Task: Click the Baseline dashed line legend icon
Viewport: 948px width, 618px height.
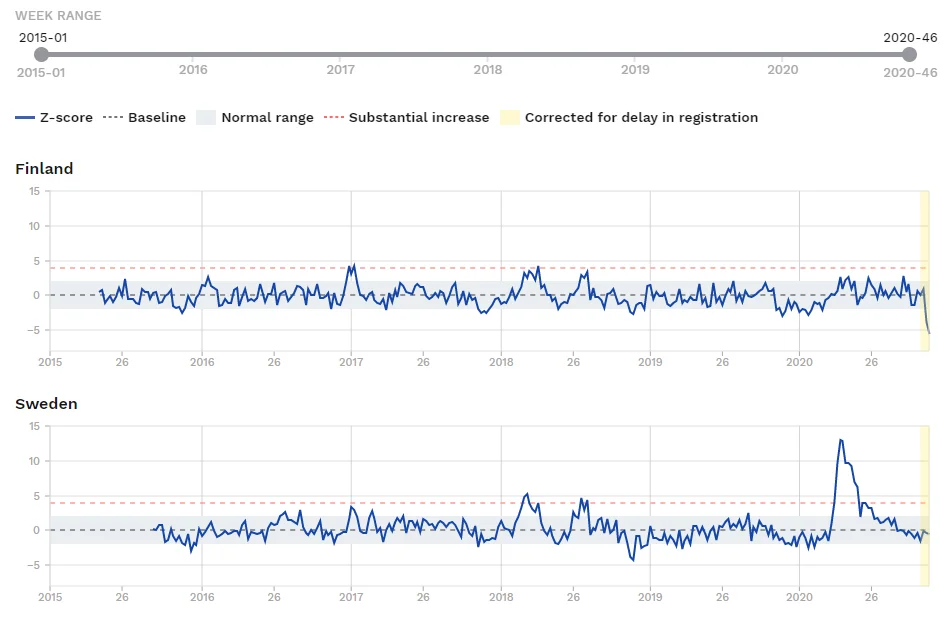Action: click(113, 118)
